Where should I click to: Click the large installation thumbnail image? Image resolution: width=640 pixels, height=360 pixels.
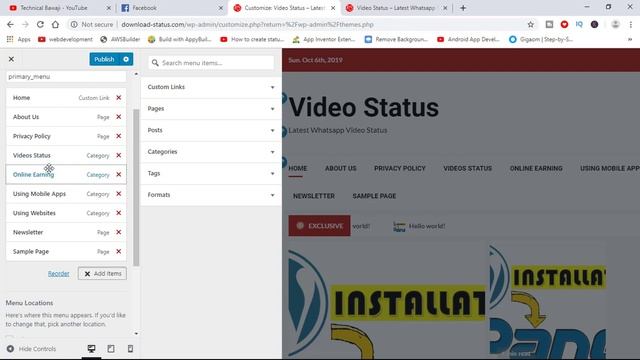coord(387,302)
